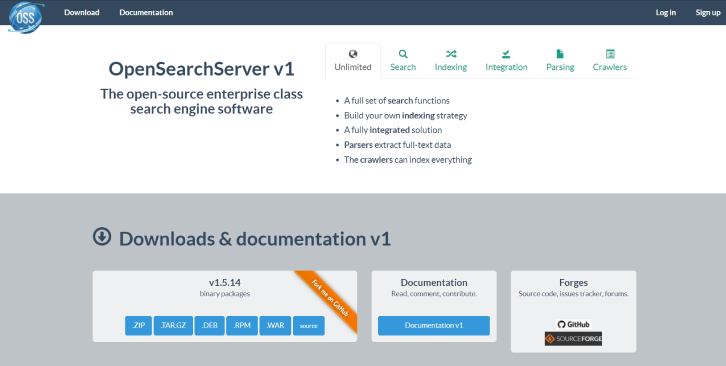
Task: Click the Search tab magnifier icon
Action: [403, 54]
